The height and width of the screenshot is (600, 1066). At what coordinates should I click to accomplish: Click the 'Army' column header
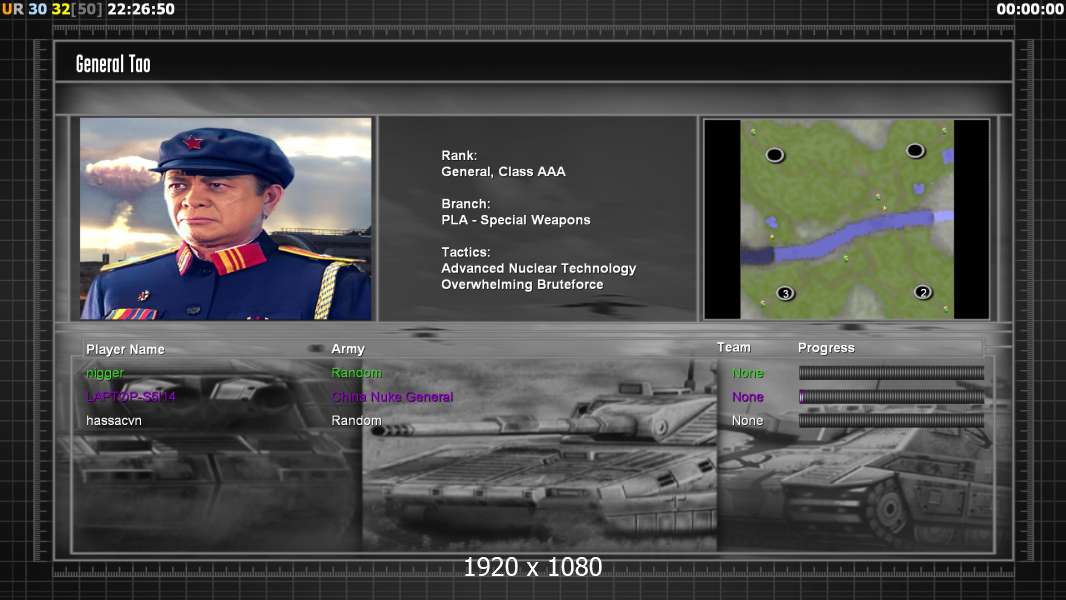[x=348, y=349]
